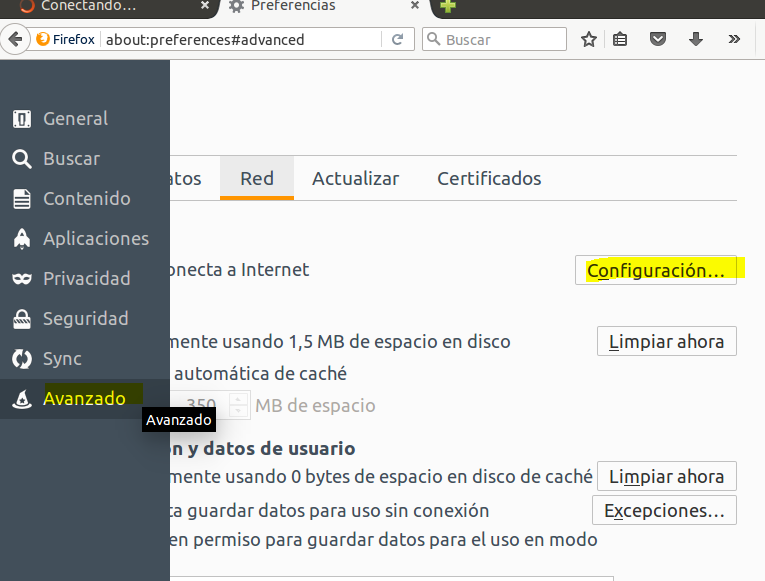Open the bookmarks list icon
765x581 pixels.
tap(620, 39)
